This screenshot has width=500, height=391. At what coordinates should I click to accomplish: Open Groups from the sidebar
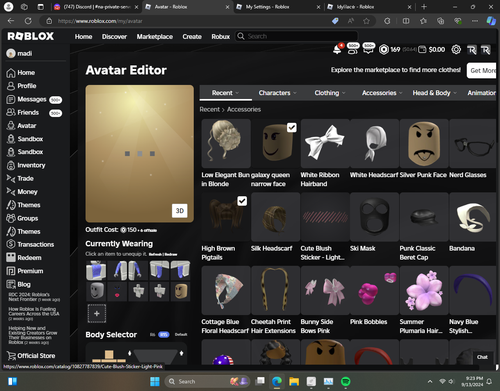(22, 218)
